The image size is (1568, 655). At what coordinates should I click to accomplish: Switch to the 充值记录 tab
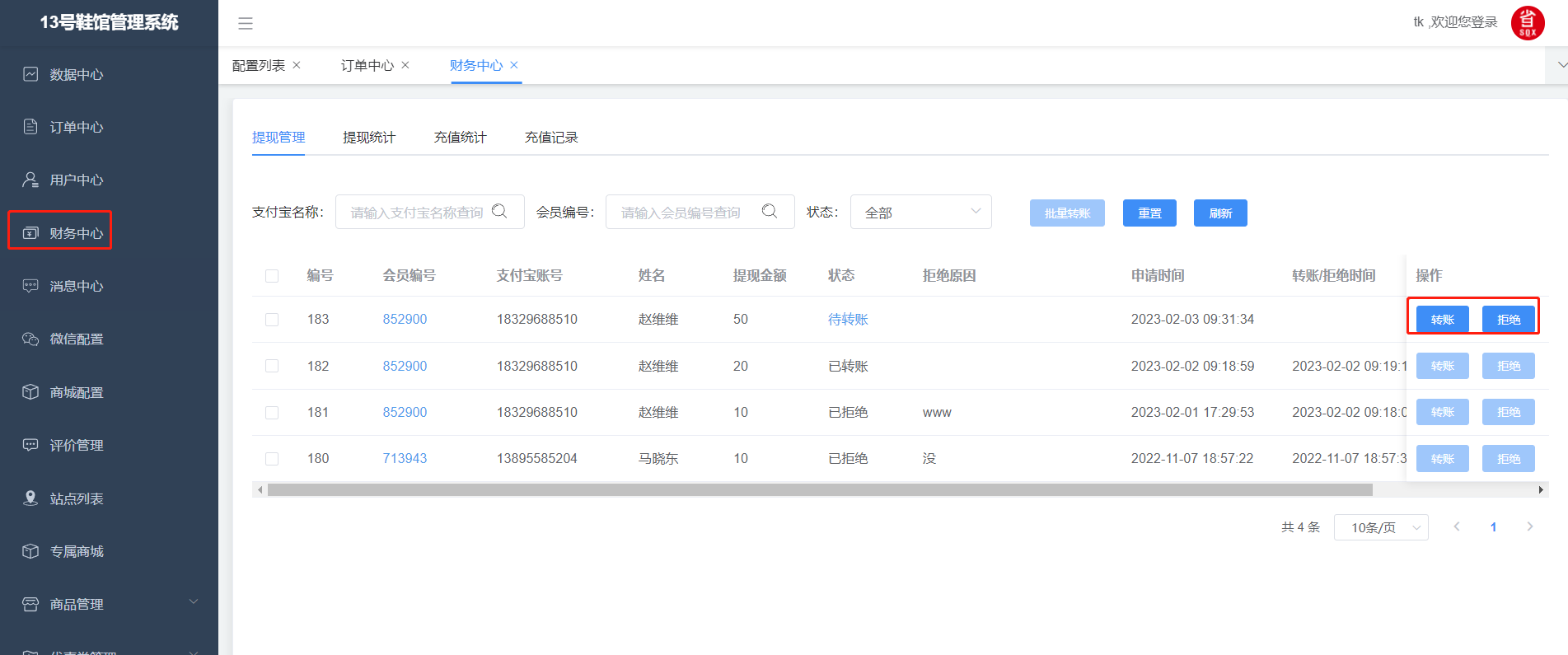click(x=551, y=138)
